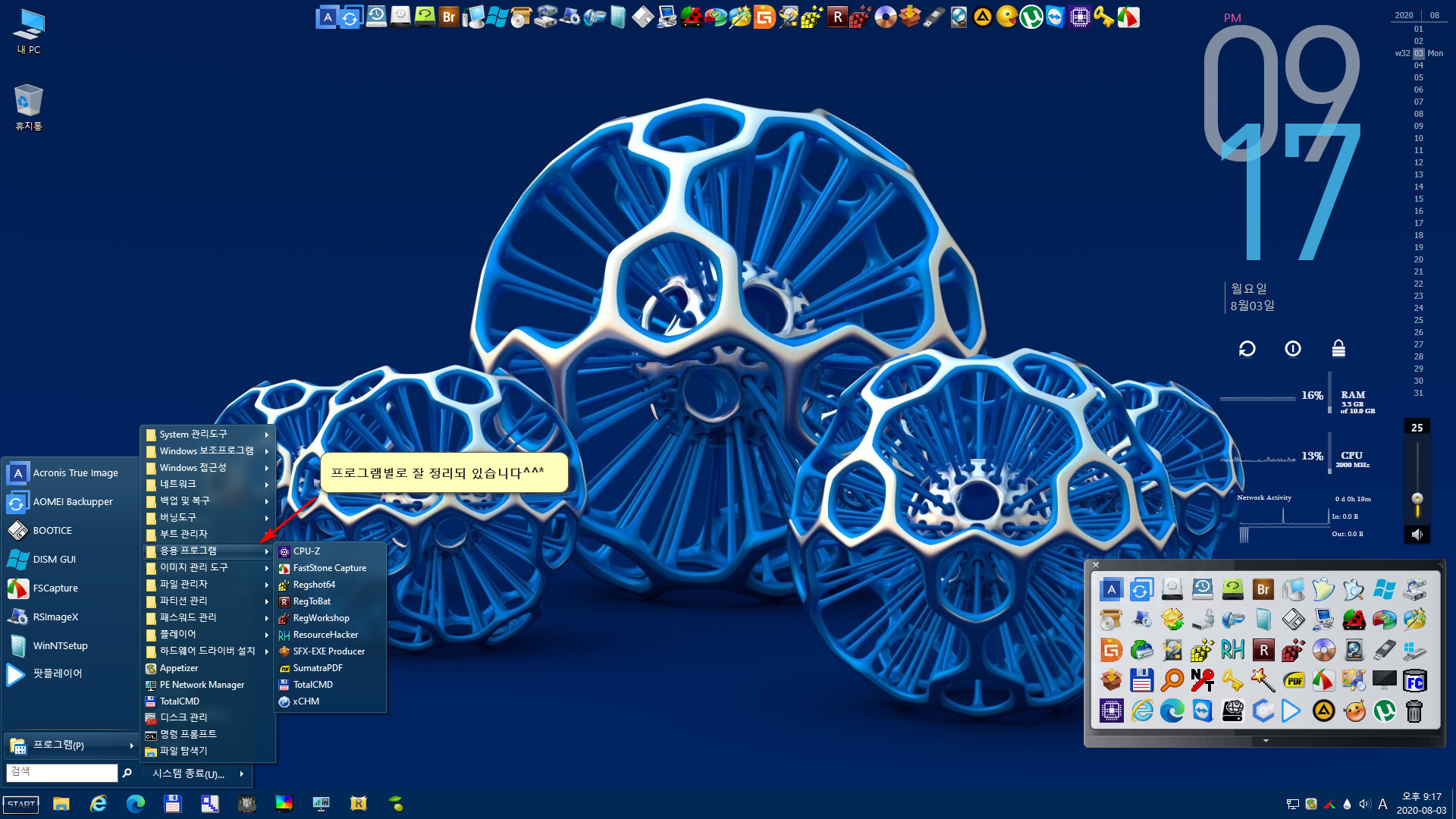This screenshot has width=1456, height=819.
Task: Click the taskbar clock 오후 9:17
Action: click(x=1421, y=797)
